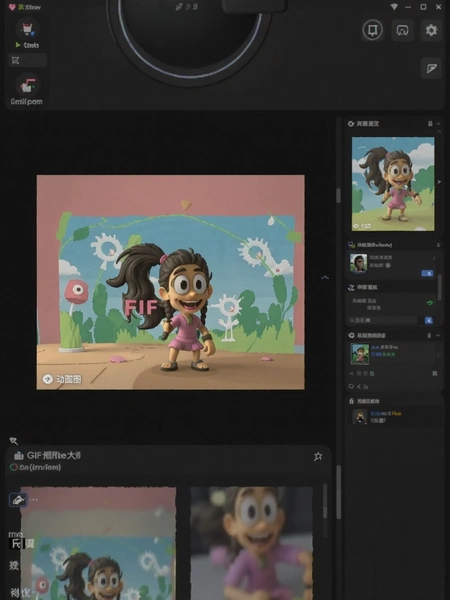Collapse the panel using the blue up chevron
This screenshot has width=450, height=600.
coord(324,277)
